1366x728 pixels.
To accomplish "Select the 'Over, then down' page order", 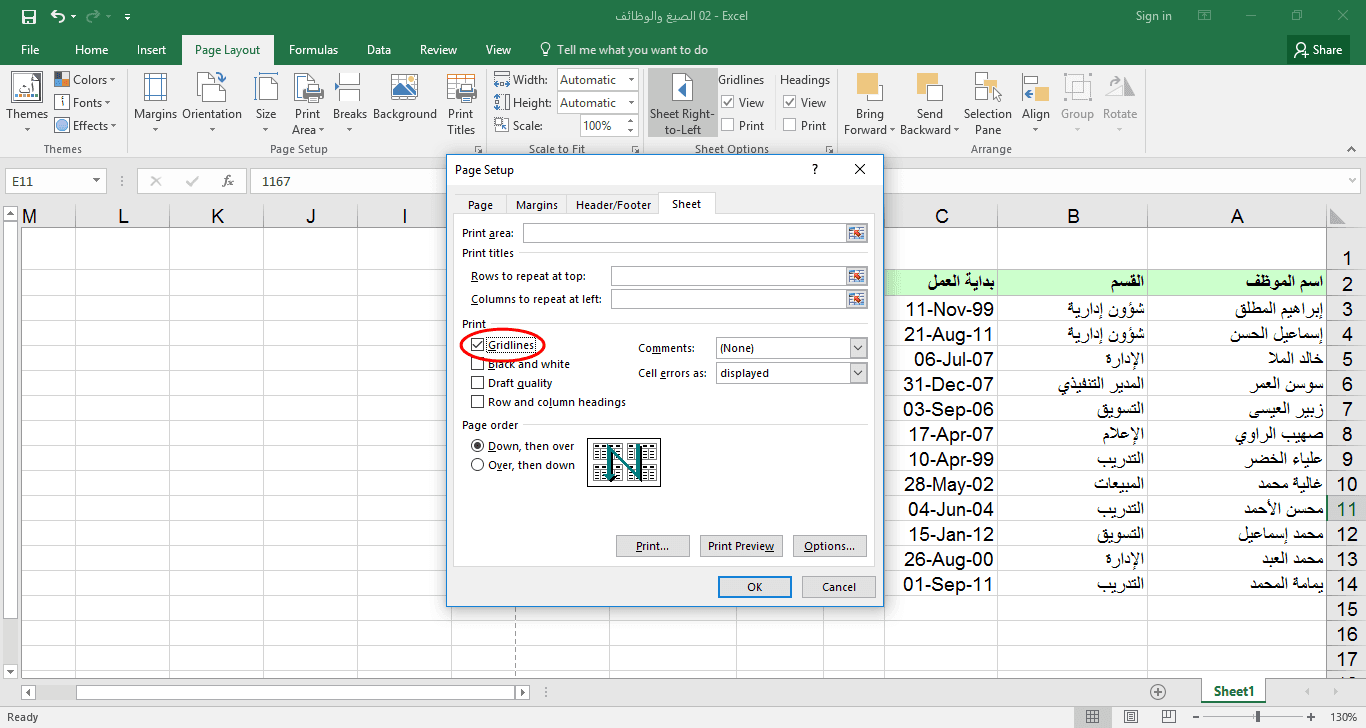I will [477, 465].
